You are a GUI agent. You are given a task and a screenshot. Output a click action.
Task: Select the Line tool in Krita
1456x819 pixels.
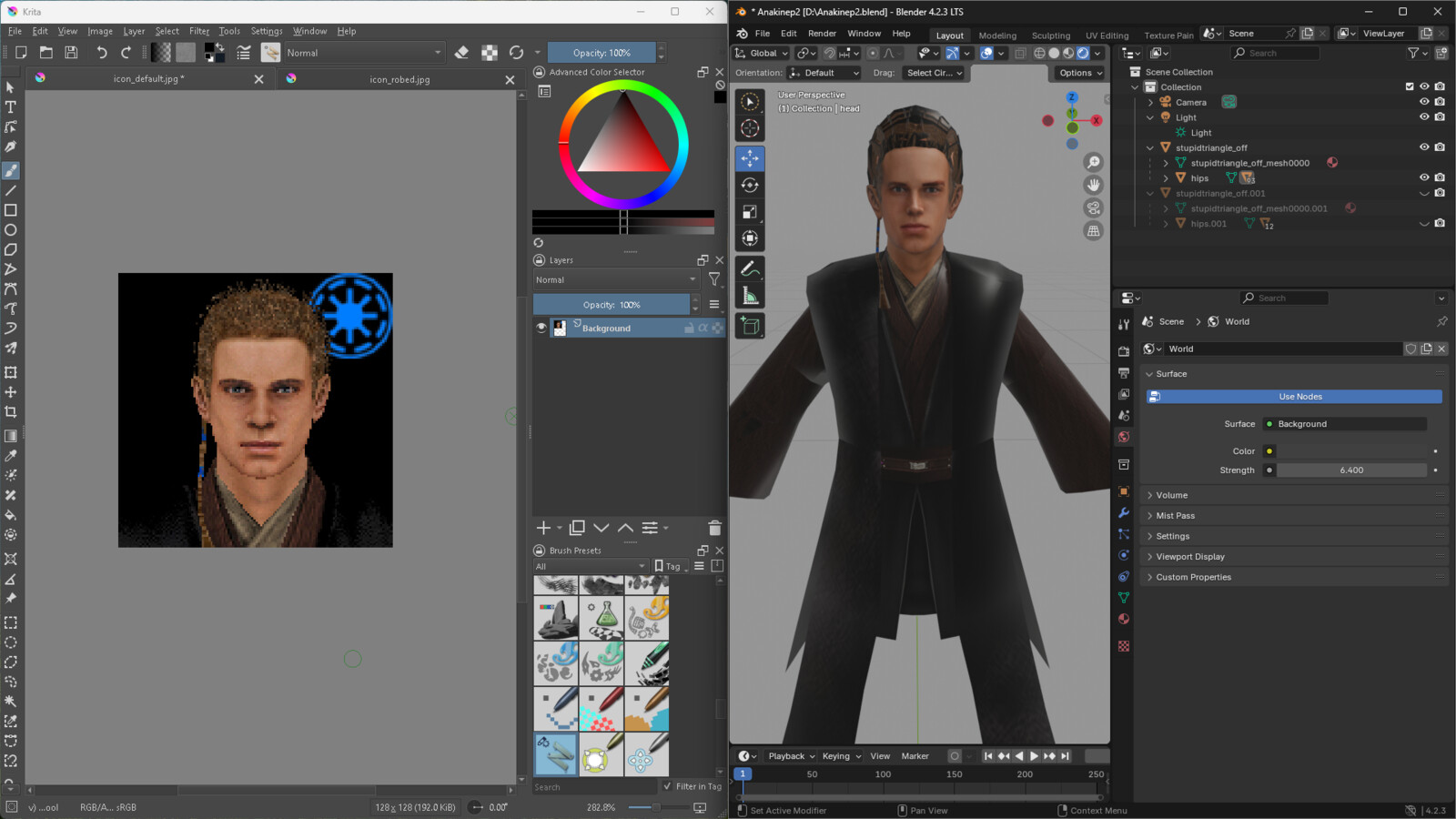tap(11, 191)
